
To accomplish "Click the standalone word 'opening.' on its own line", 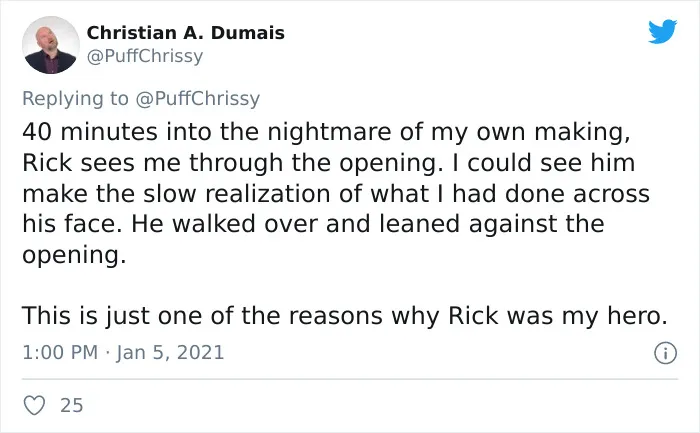I will 75,255.
